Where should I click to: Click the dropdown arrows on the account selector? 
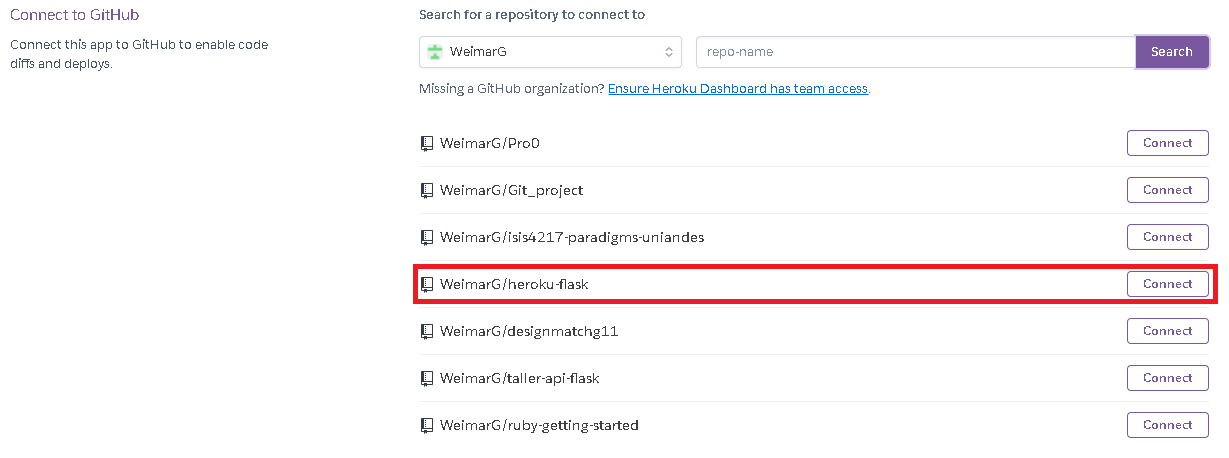[669, 52]
